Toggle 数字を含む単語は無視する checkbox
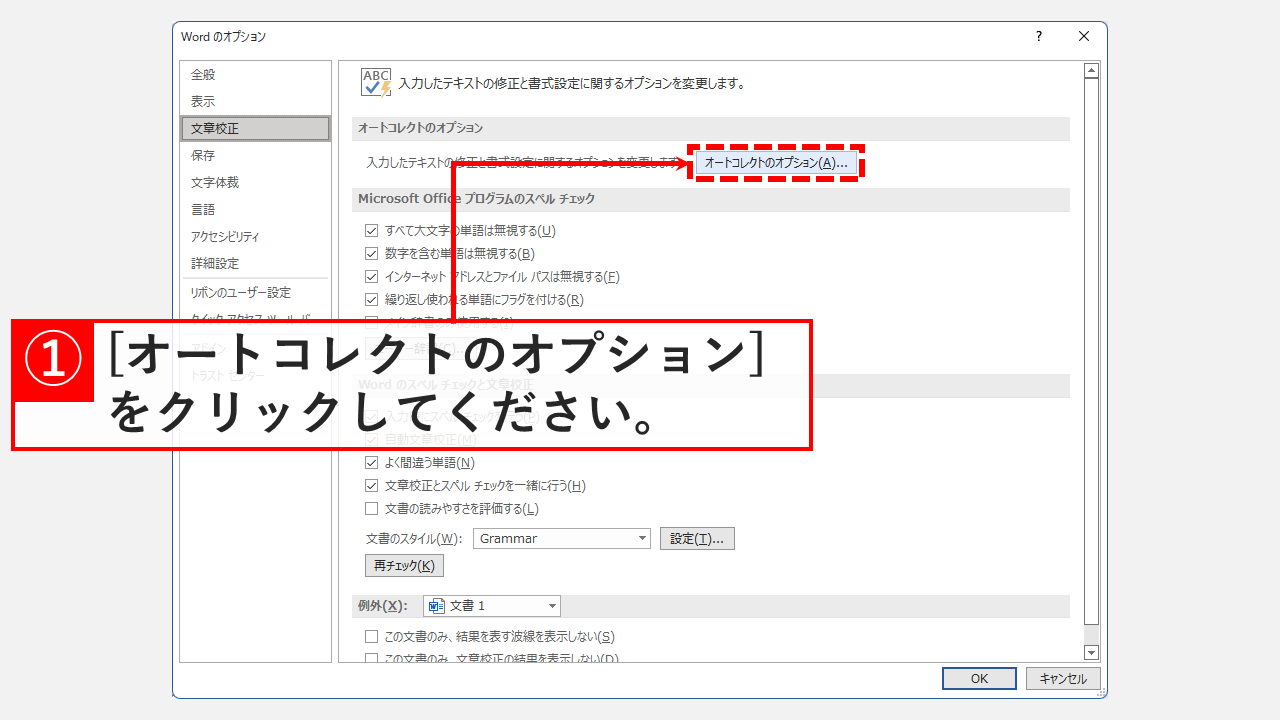The height and width of the screenshot is (720, 1280). coord(372,254)
